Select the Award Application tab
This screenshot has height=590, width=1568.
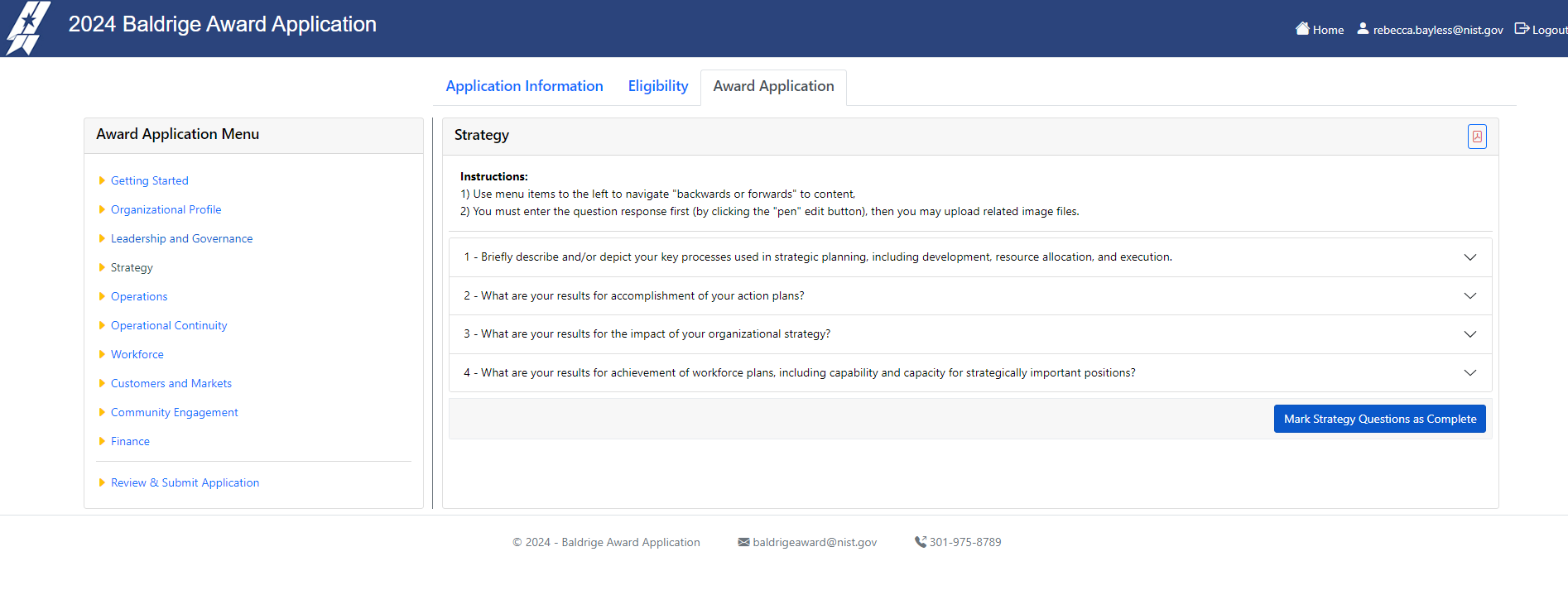[x=773, y=86]
